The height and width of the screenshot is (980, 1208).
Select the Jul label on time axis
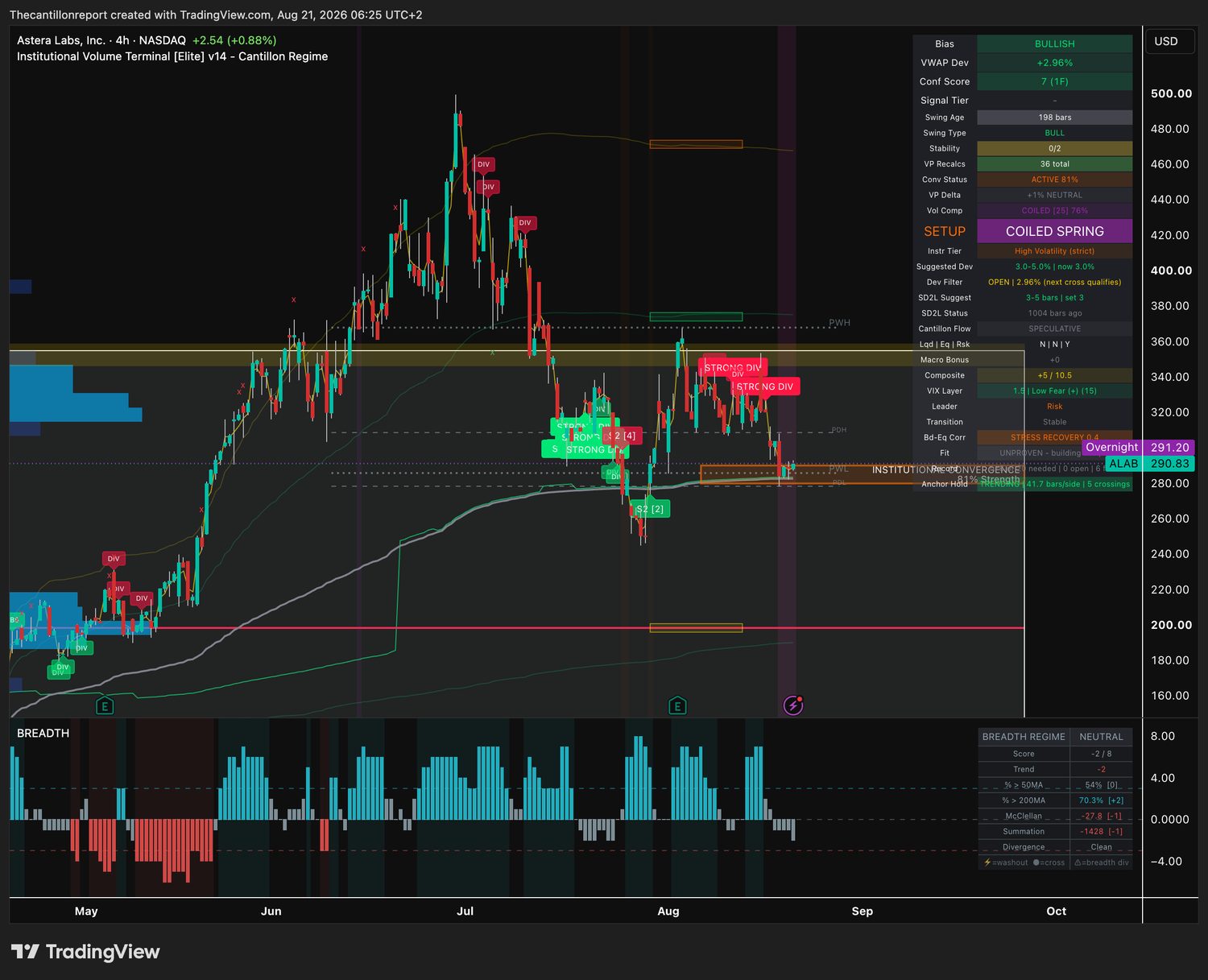click(465, 911)
